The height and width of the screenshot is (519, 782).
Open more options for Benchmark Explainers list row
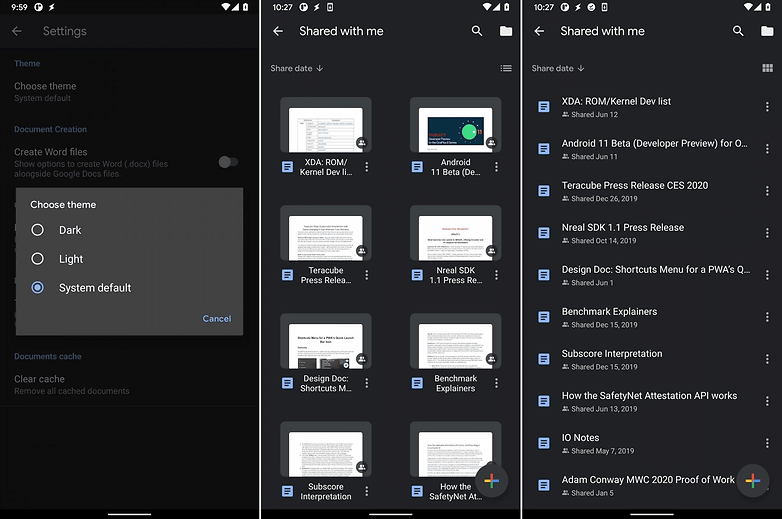(x=767, y=317)
